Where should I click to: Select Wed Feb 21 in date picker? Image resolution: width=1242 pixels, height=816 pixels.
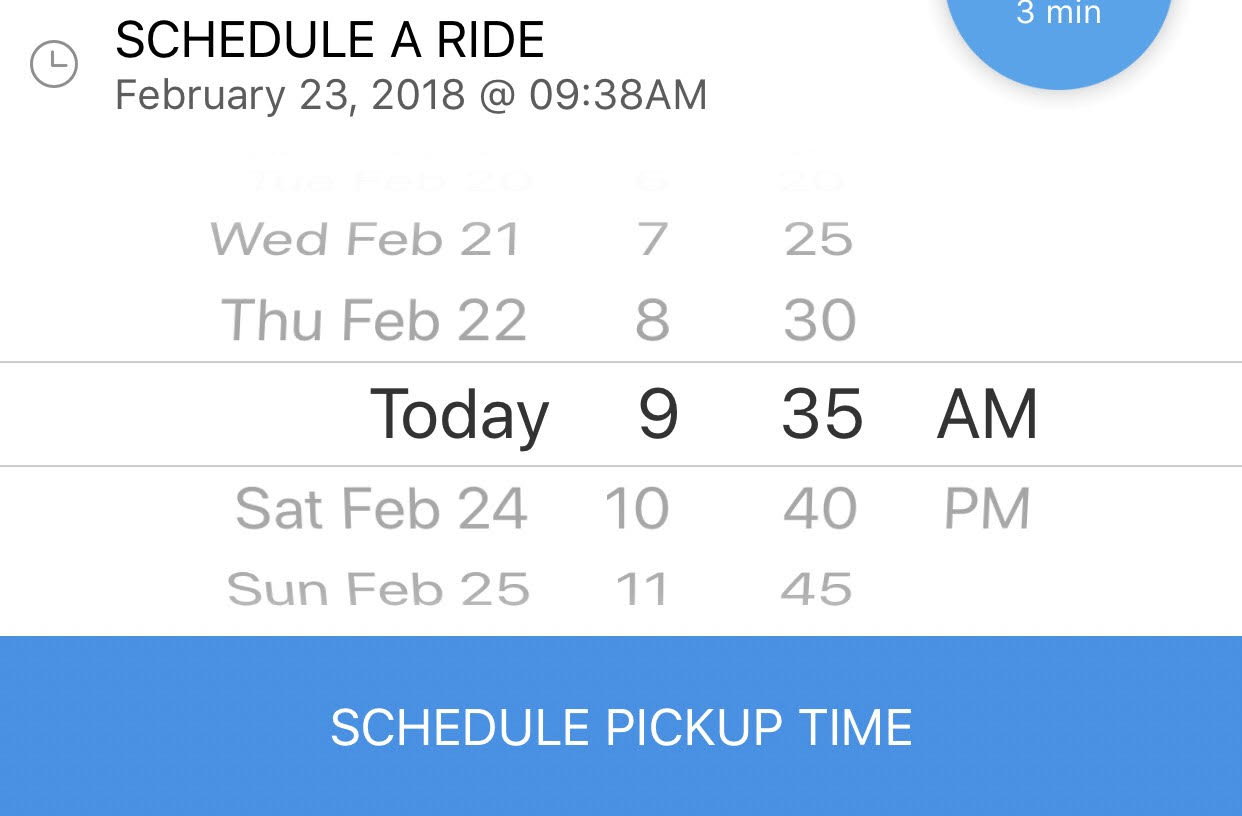[366, 240]
